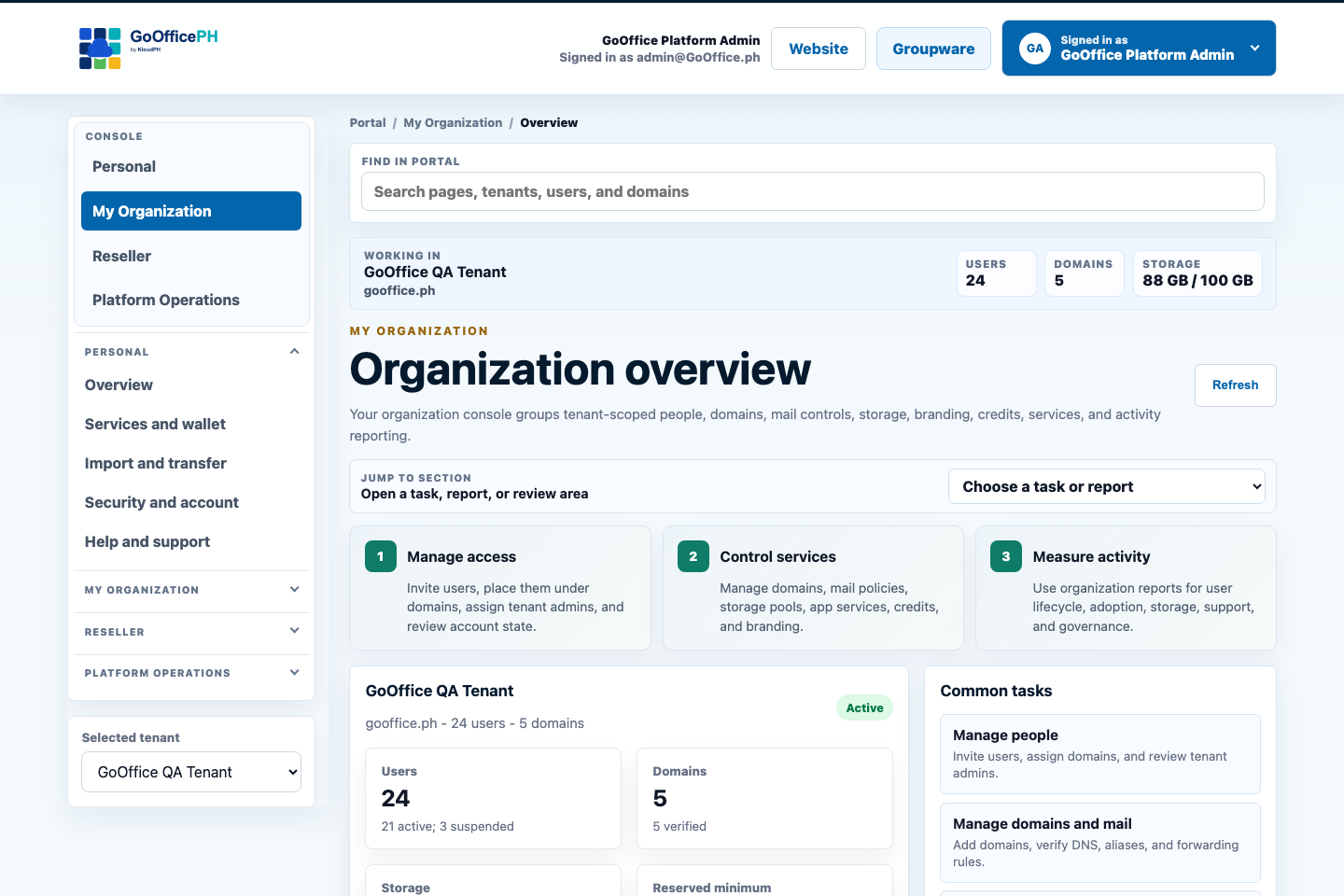Open the Selected tenant dropdown
The height and width of the screenshot is (896, 1344).
tap(191, 772)
